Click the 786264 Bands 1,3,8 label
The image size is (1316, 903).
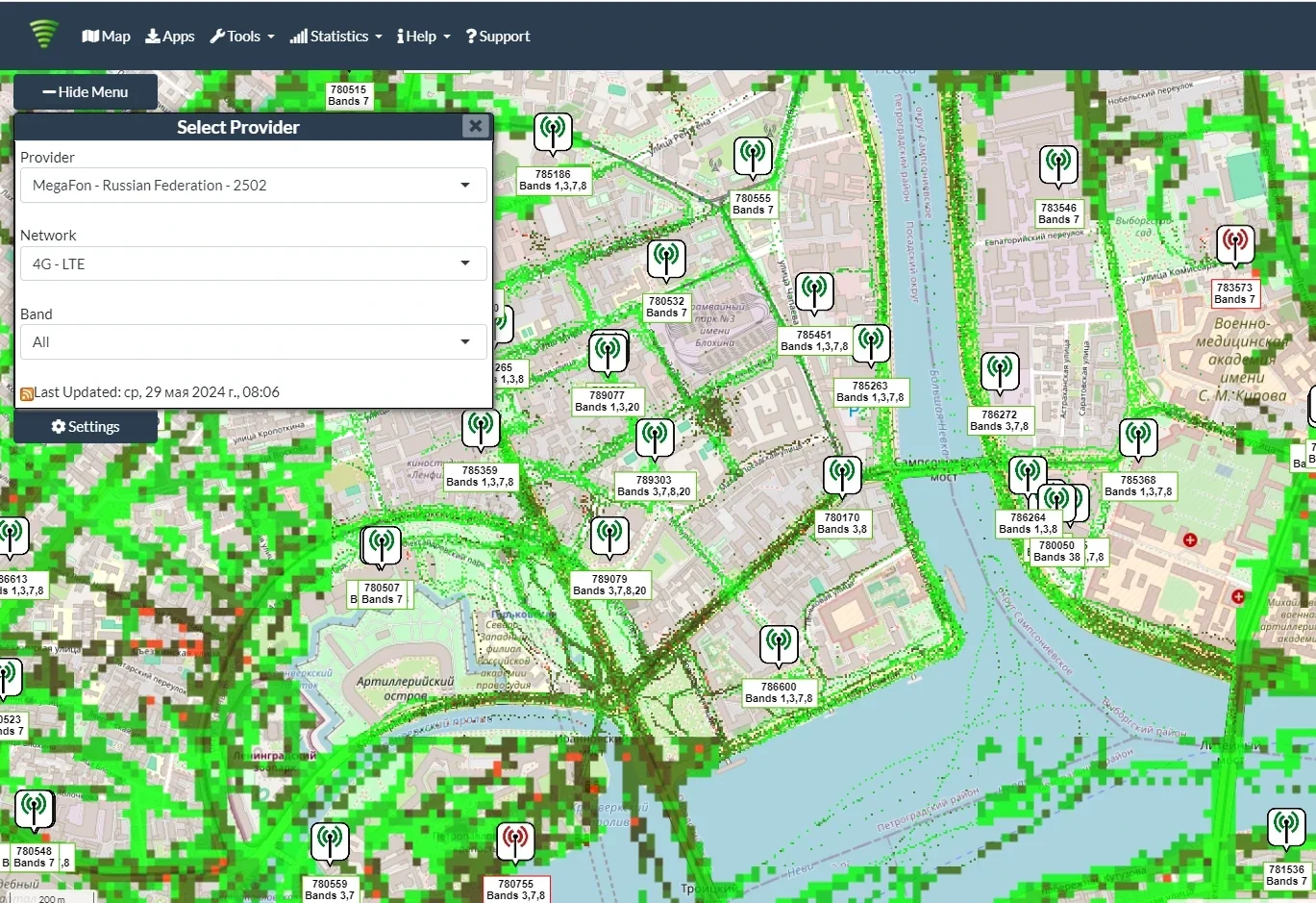tap(1028, 523)
